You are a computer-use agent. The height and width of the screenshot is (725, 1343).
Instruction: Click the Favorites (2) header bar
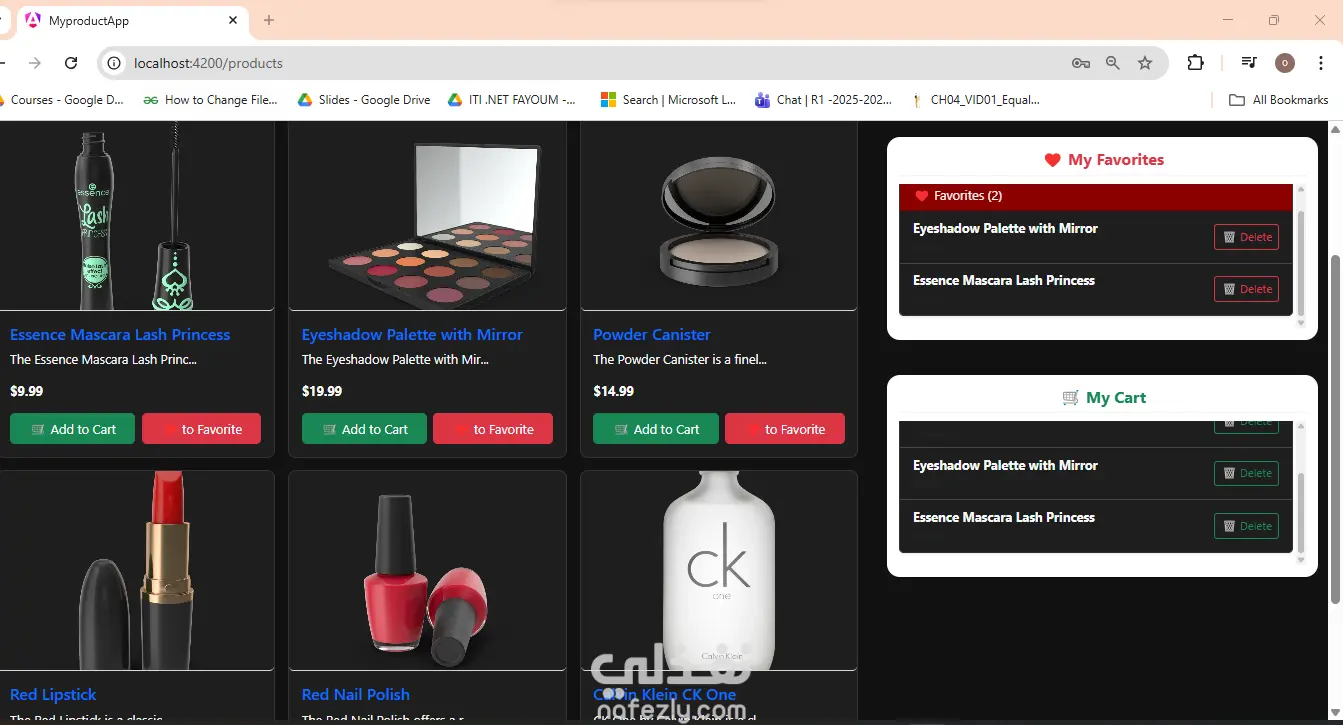coord(1096,196)
